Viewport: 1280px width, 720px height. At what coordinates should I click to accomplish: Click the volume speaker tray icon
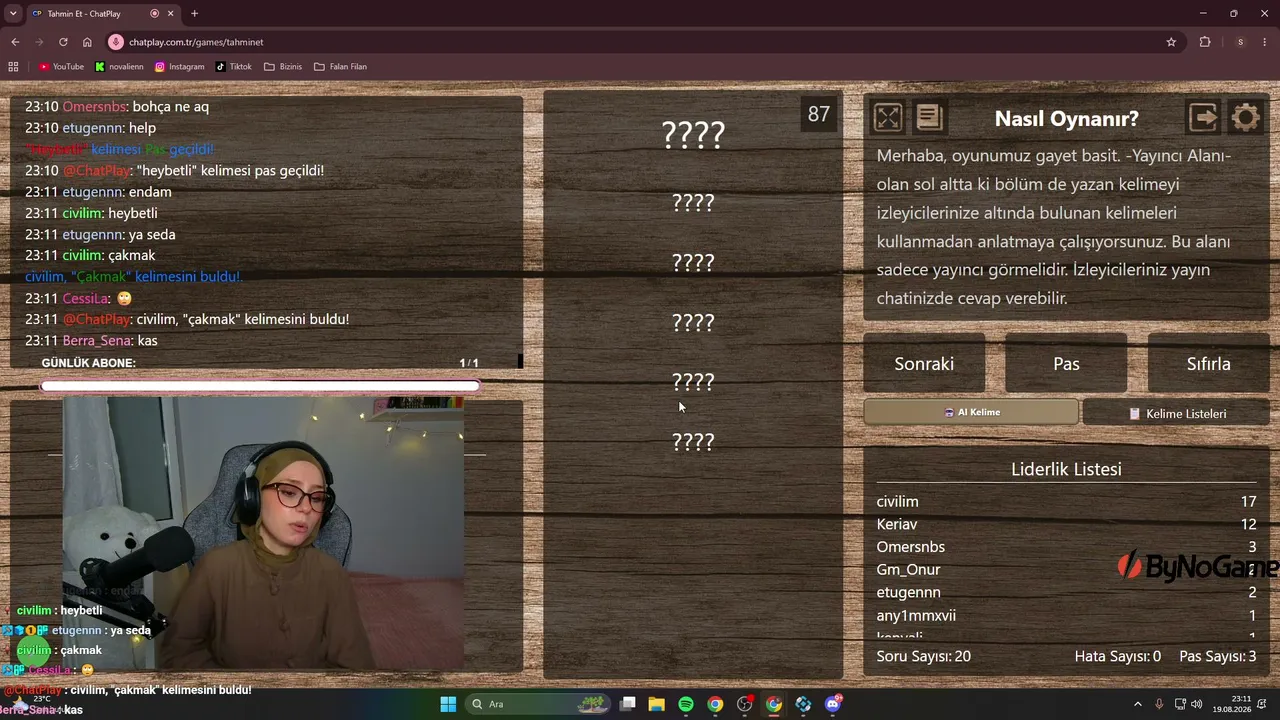coord(1197,704)
